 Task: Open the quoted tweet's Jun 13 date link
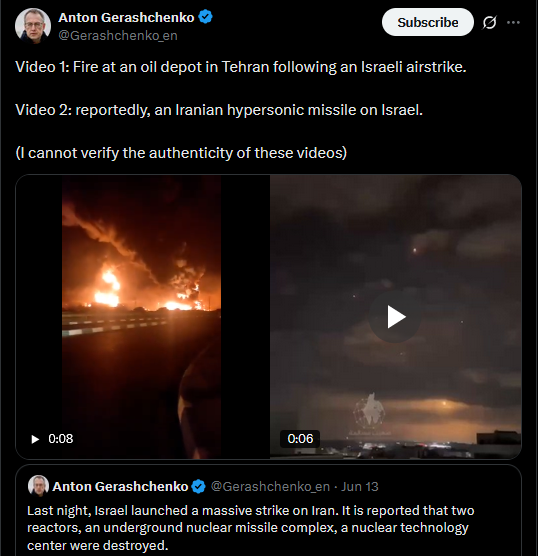[x=360, y=486]
